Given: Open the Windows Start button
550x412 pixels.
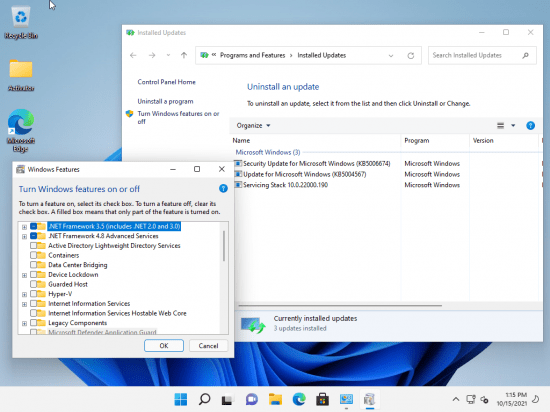Looking at the screenshot, I should coord(181,399).
